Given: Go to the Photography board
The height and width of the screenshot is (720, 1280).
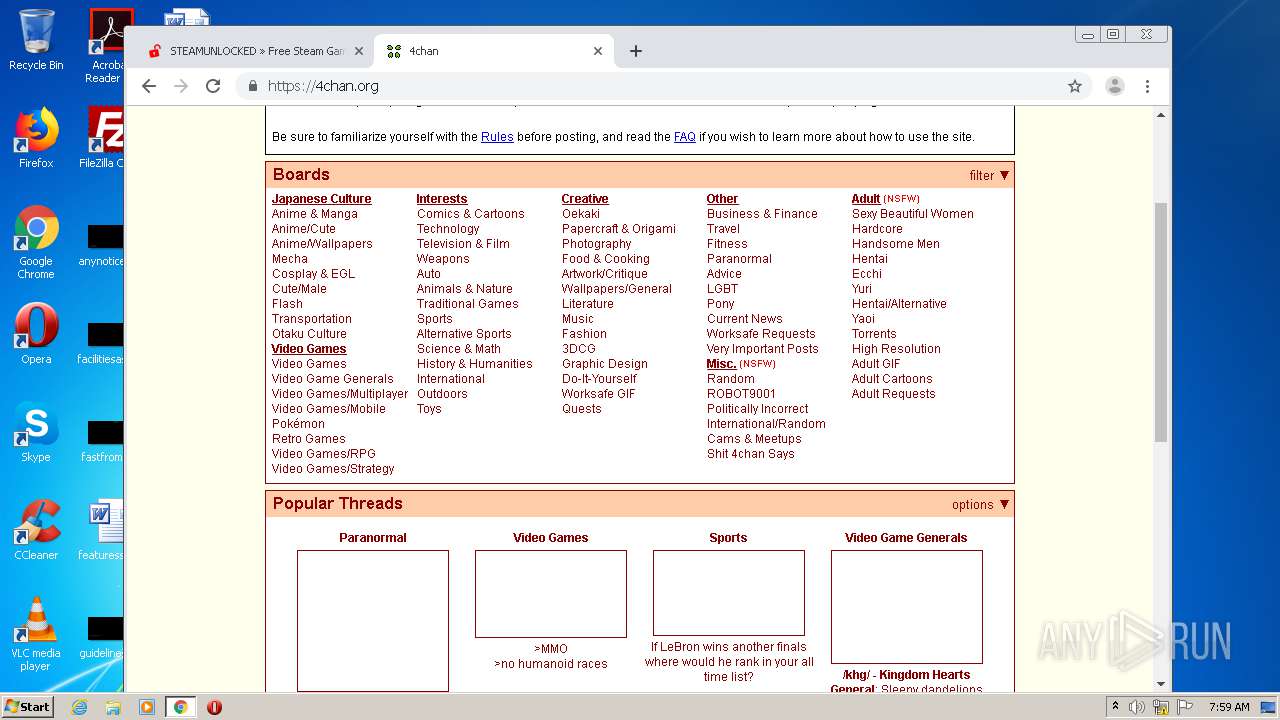Looking at the screenshot, I should click(x=597, y=244).
